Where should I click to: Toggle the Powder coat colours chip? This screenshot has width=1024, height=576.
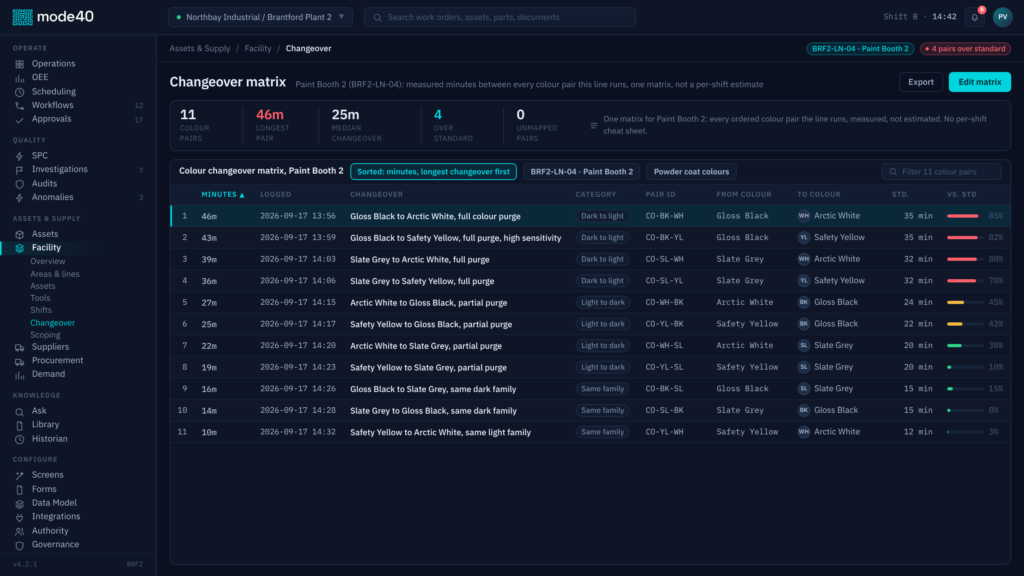[691, 172]
